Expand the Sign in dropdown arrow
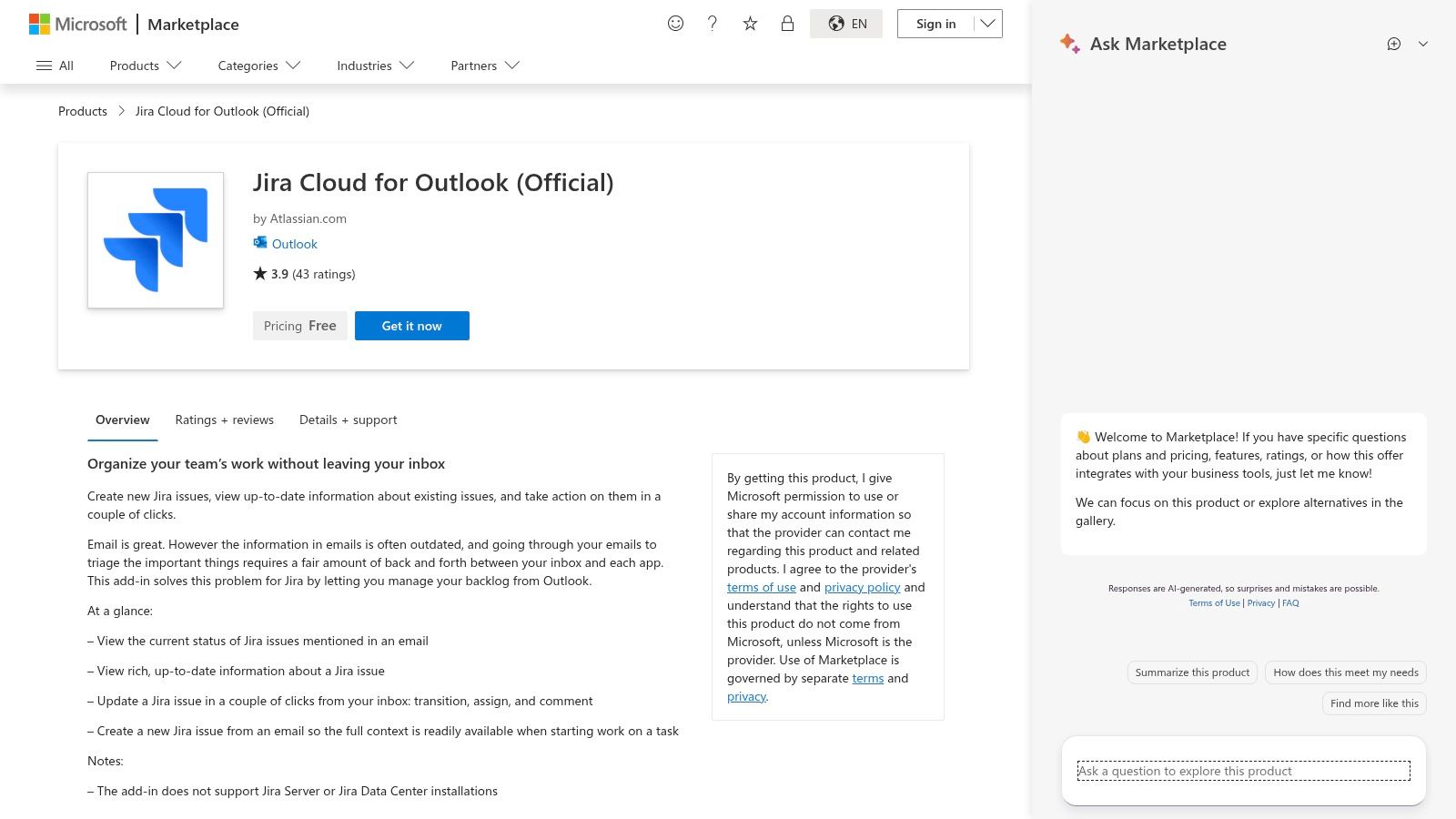The image size is (1456, 819). pos(987,24)
